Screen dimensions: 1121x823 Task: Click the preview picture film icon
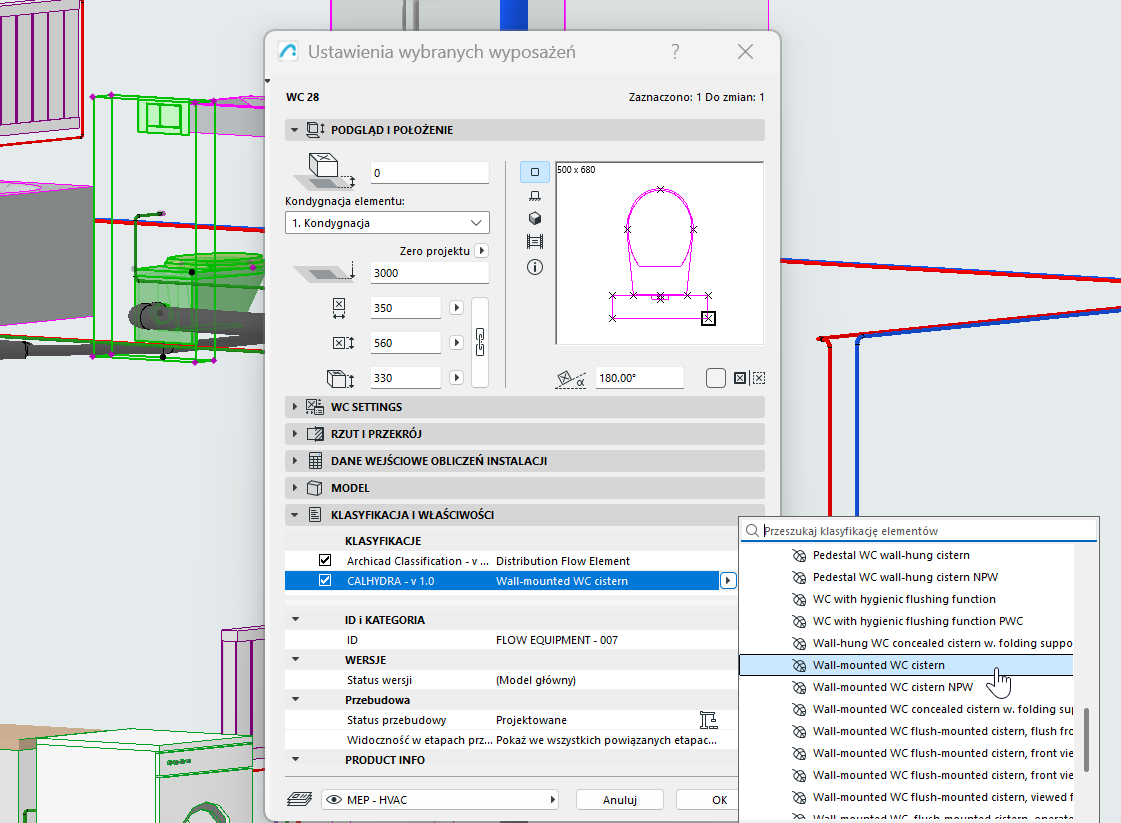[x=534, y=242]
